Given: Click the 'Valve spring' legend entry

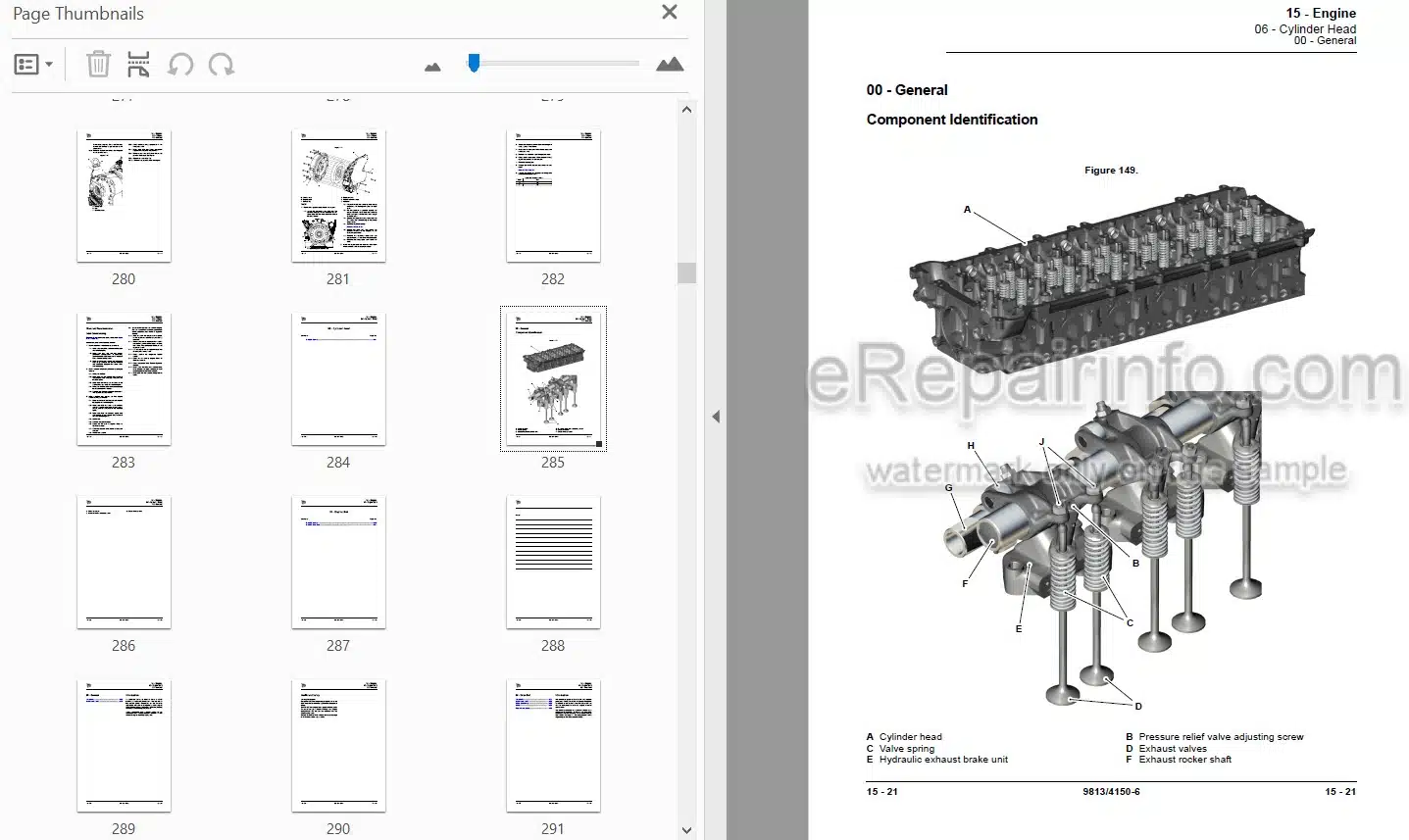Looking at the screenshot, I should point(907,749).
